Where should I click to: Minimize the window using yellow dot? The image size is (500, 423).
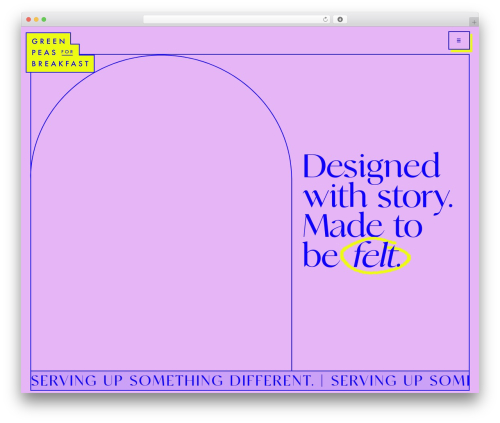pos(36,20)
